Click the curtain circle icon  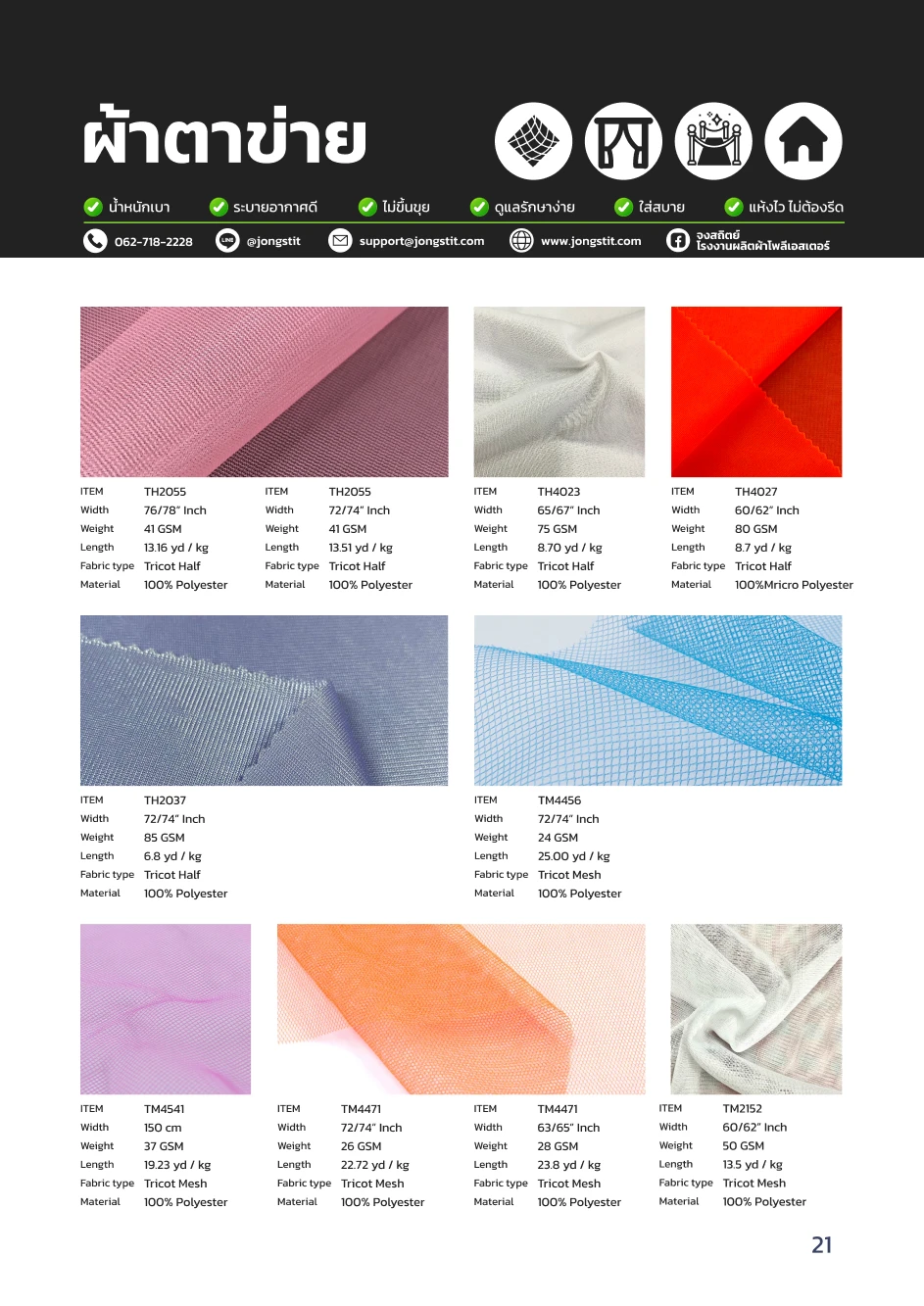coord(624,141)
